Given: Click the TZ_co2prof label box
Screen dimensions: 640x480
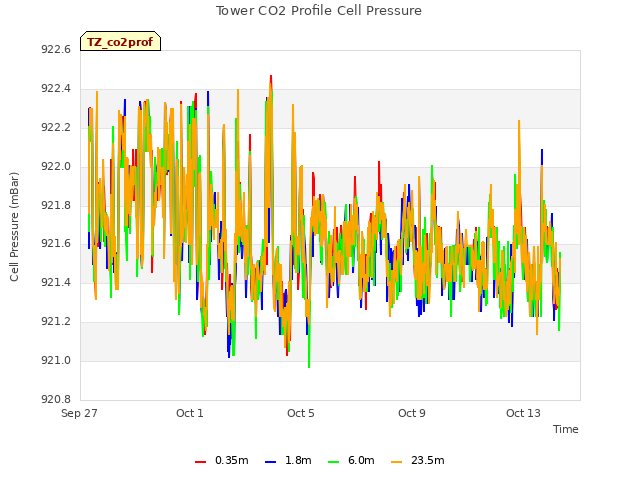Looking at the screenshot, I should coord(120,41).
